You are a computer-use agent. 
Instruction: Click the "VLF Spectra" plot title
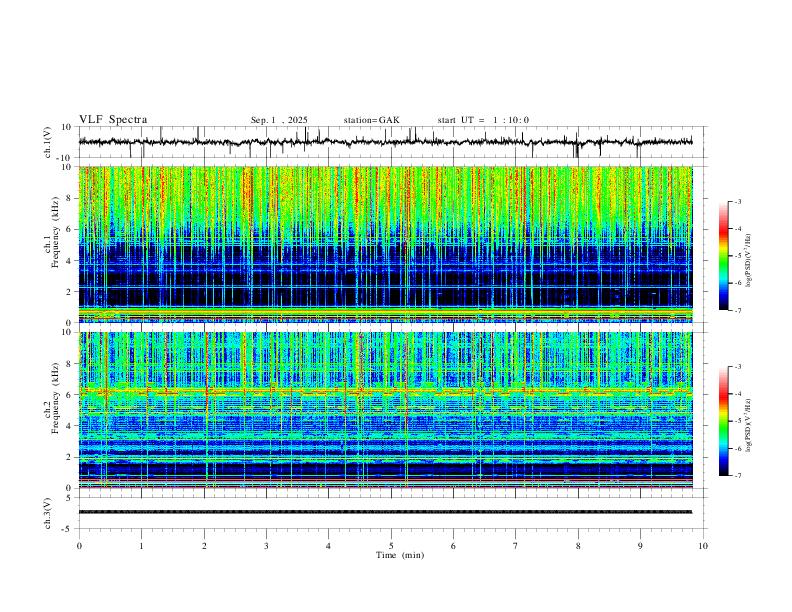pos(113,120)
